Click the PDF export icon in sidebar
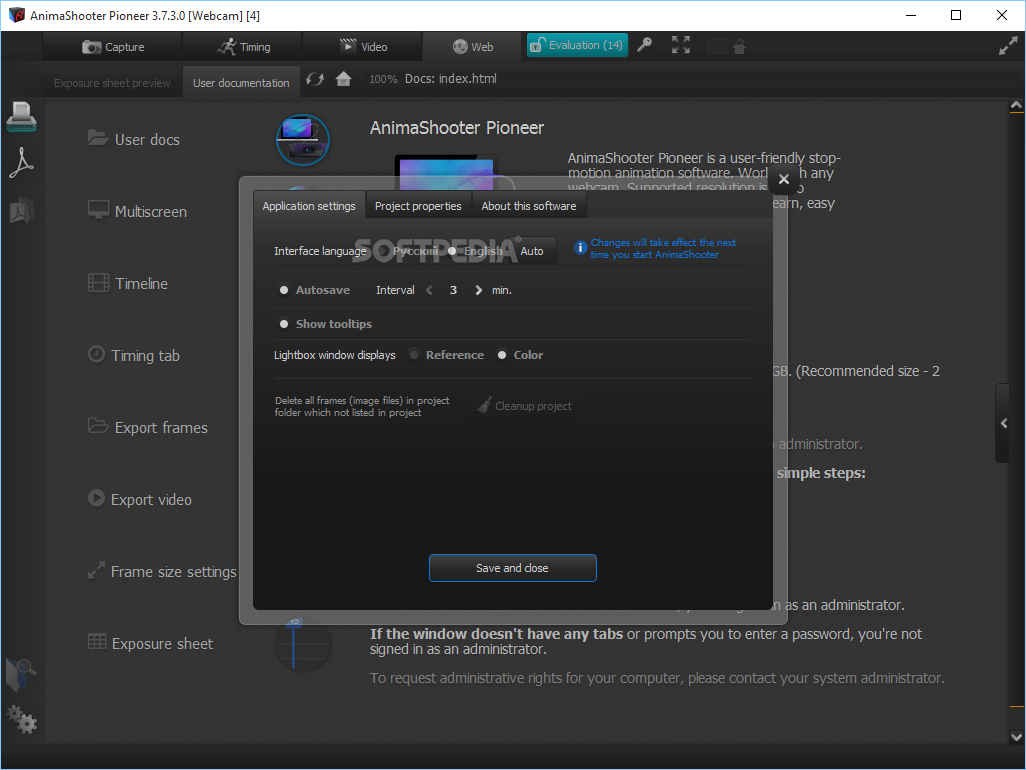1026x770 pixels. pyautogui.click(x=21, y=163)
